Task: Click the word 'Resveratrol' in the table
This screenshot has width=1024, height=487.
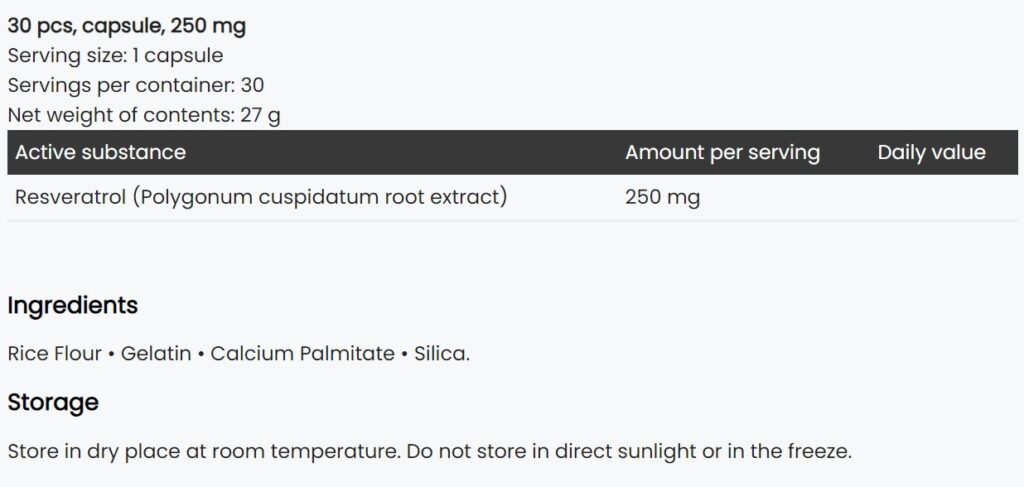Action: pos(70,197)
